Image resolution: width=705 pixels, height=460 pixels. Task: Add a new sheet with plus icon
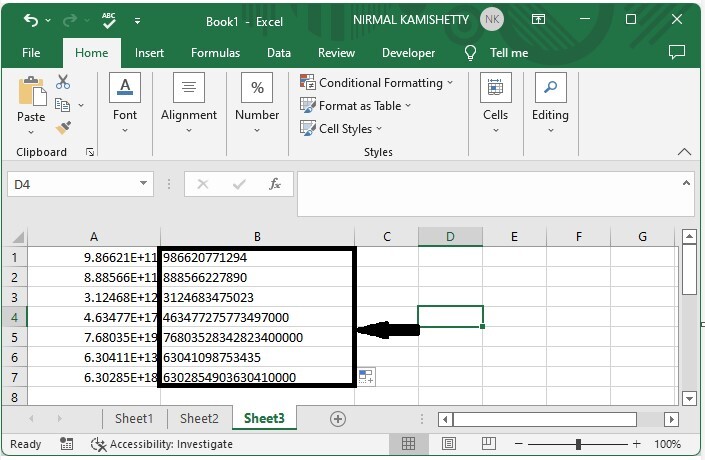click(338, 419)
